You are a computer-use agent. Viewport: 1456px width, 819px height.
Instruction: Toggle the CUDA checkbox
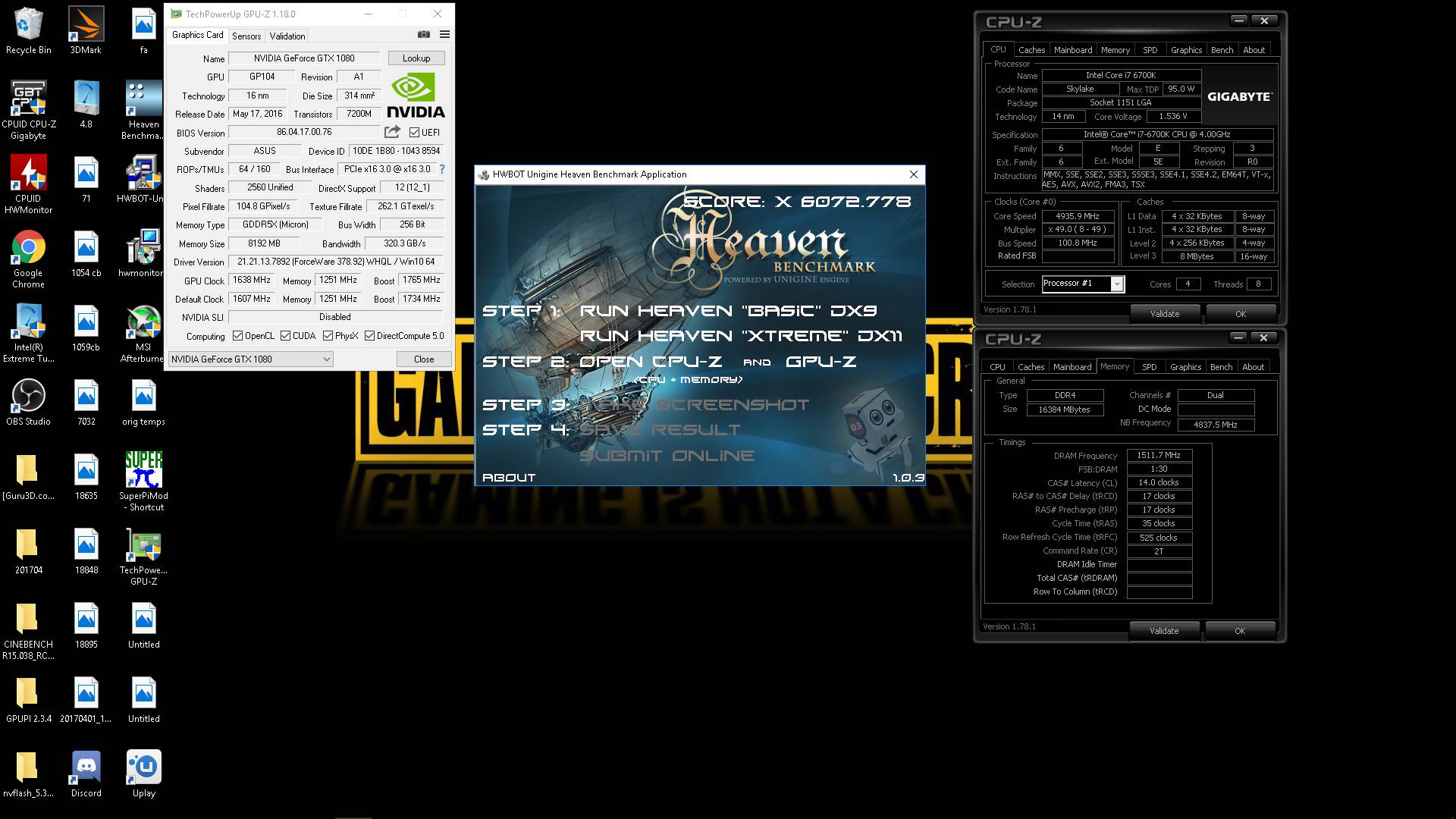[x=285, y=336]
